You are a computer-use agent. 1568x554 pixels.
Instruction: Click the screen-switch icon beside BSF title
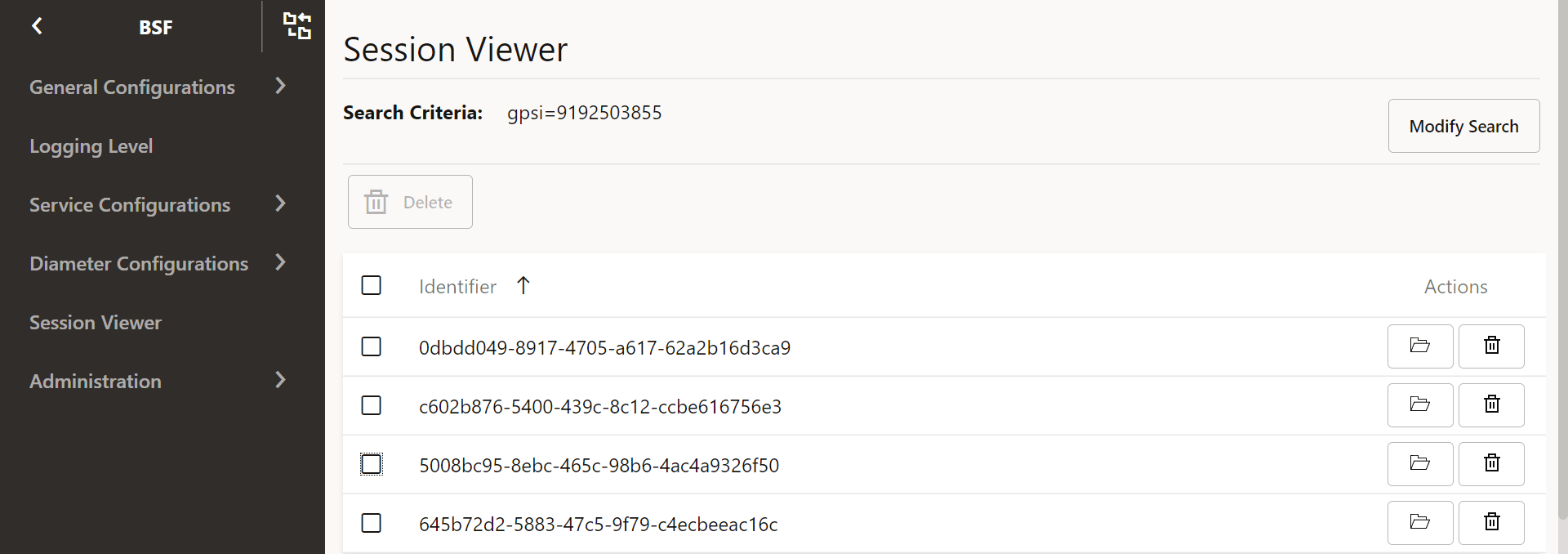[297, 25]
